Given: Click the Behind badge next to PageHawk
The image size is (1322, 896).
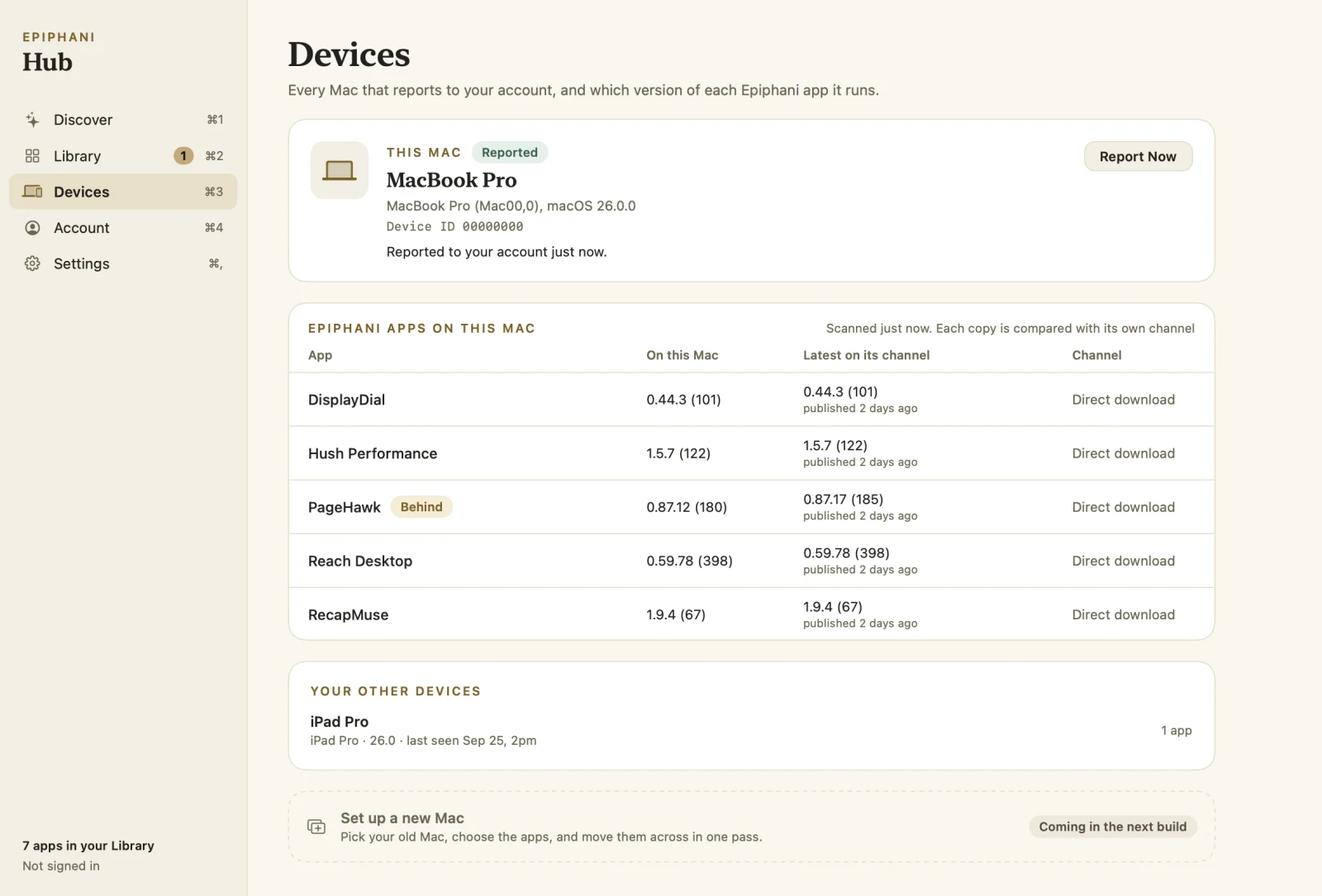Looking at the screenshot, I should [x=421, y=507].
